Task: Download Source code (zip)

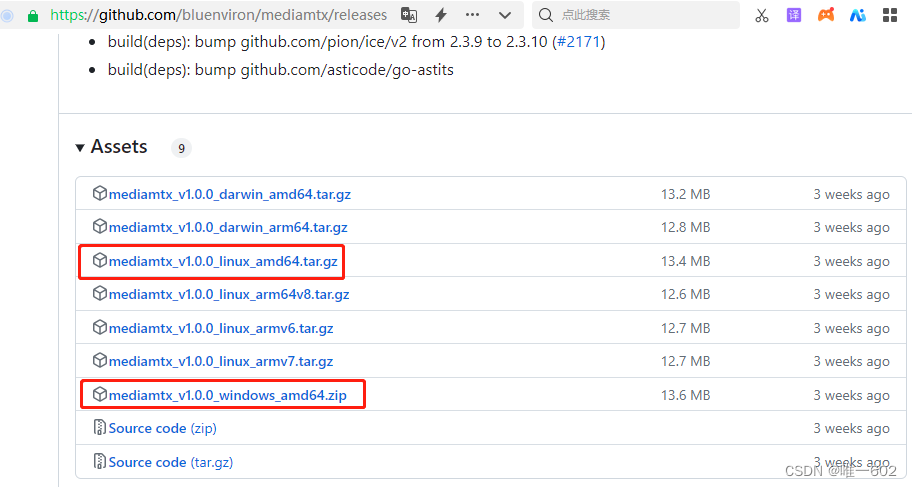Action: coord(162,429)
